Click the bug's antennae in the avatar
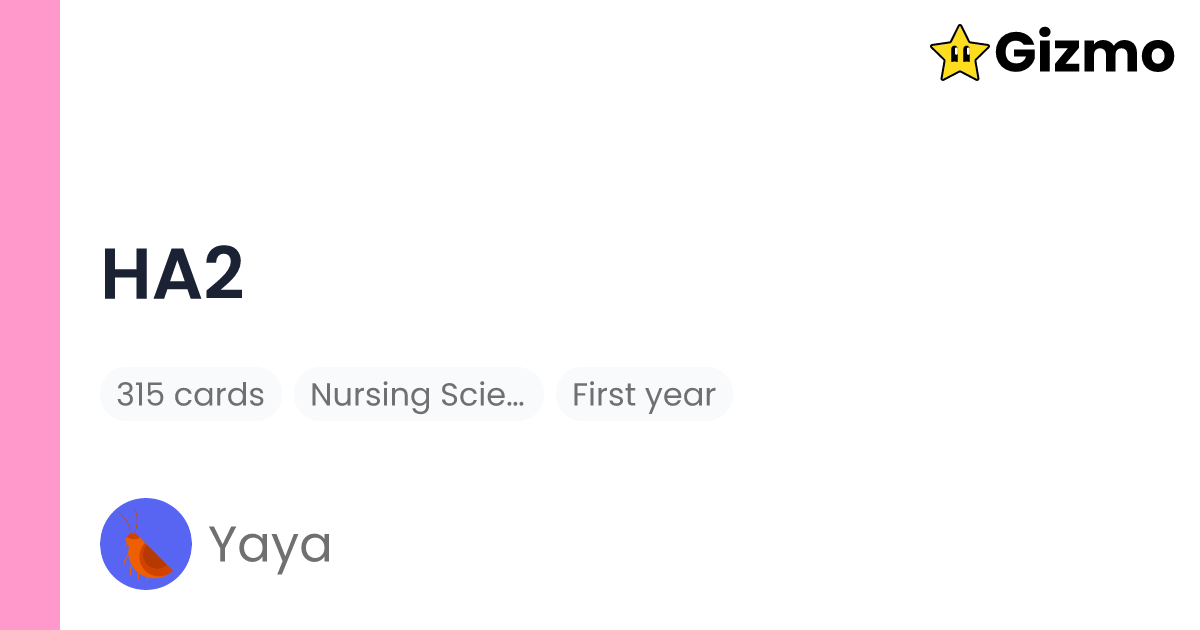This screenshot has width=1200, height=630. (130, 521)
